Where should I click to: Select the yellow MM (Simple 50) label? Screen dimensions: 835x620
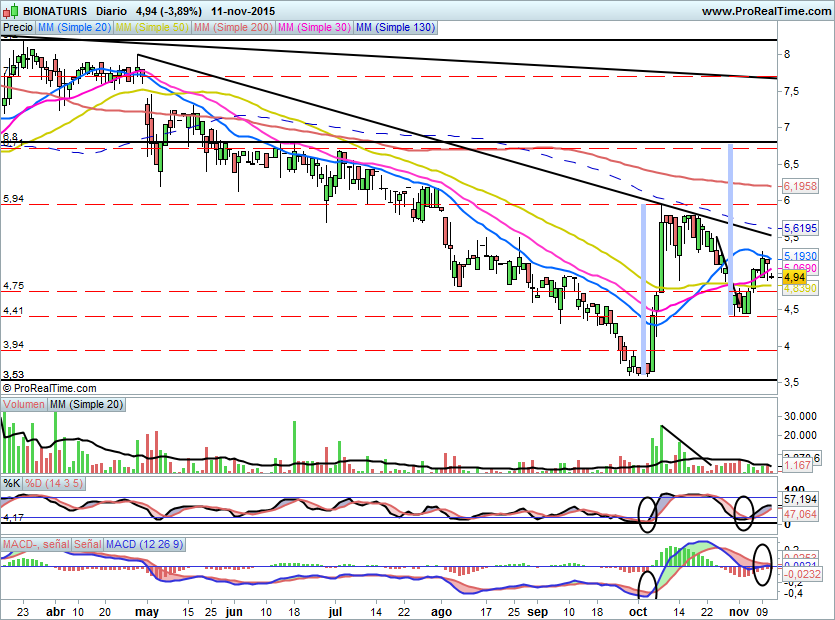[x=151, y=28]
